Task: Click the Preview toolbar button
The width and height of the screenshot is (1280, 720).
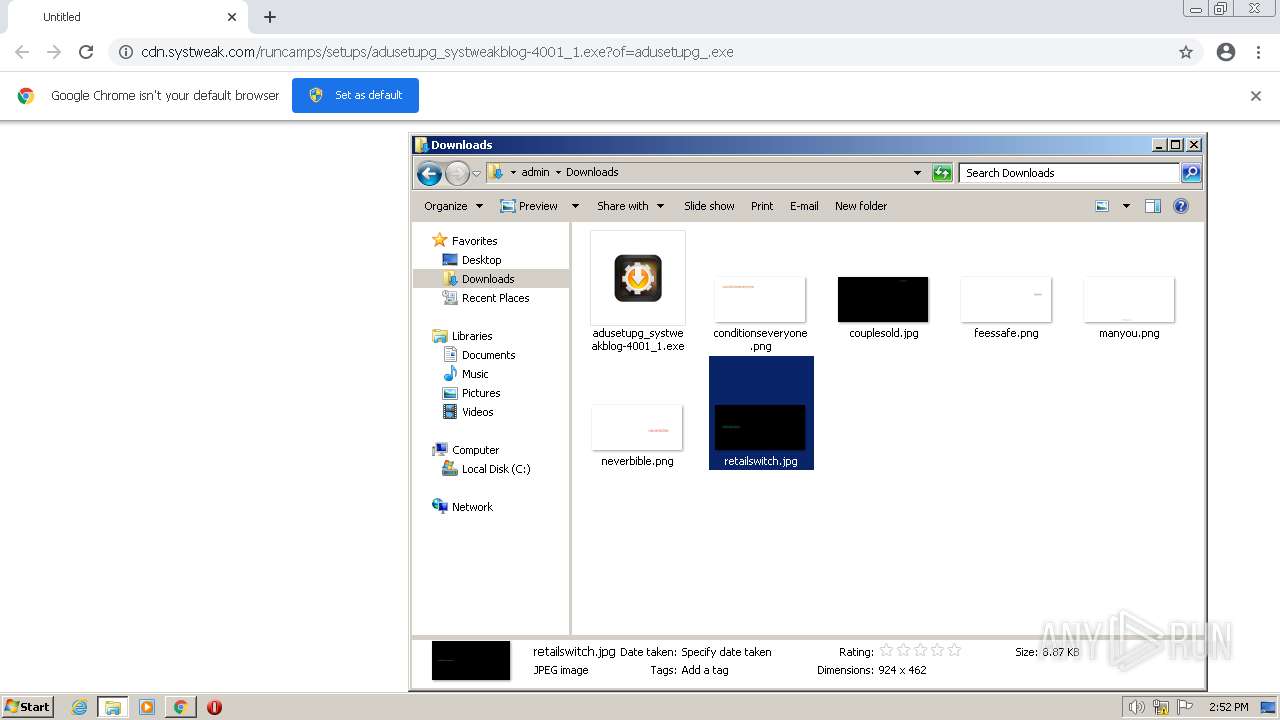Action: pyautogui.click(x=529, y=206)
